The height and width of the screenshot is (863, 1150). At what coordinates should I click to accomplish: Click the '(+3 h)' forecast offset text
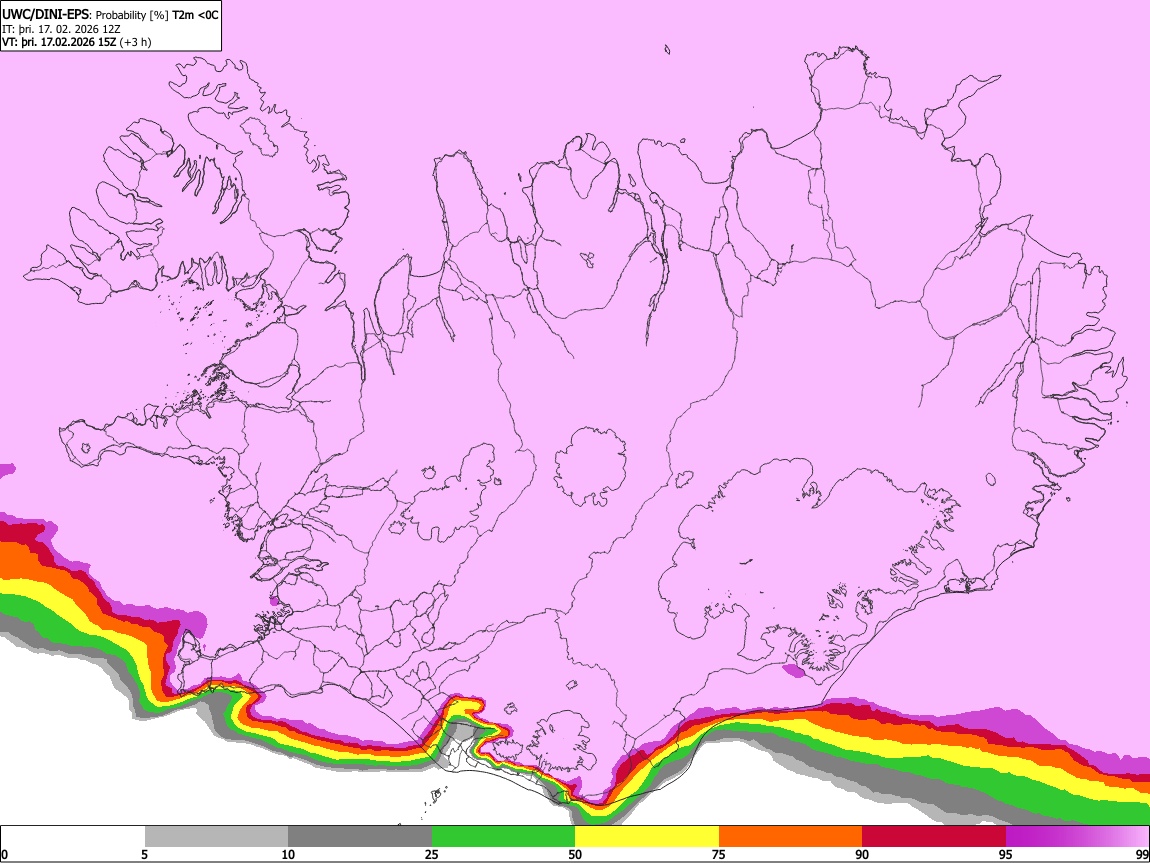click(136, 42)
